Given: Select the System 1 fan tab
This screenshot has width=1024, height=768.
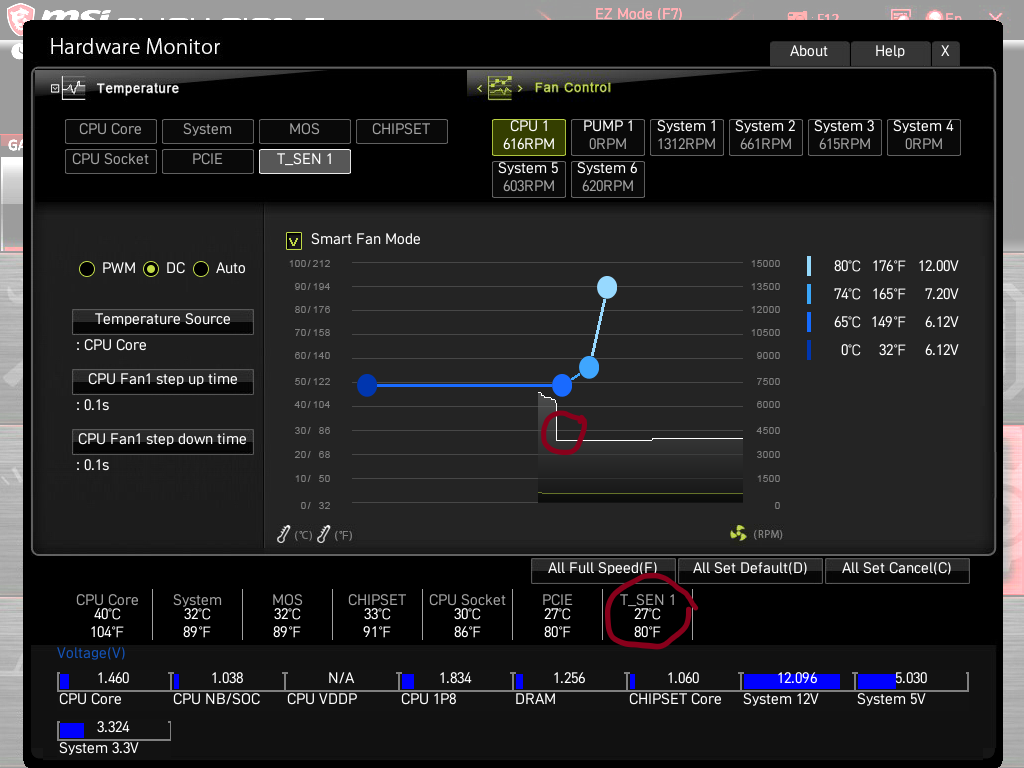Looking at the screenshot, I should coord(686,136).
